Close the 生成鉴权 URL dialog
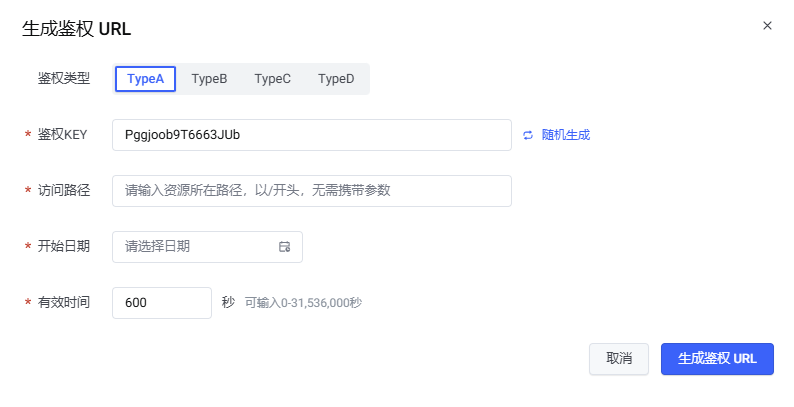Viewport: 794px width, 407px height. (767, 26)
